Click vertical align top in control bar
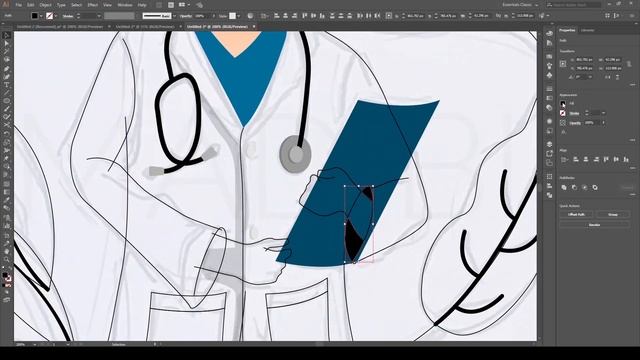Image resolution: width=640 pixels, height=360 pixels. pos(304,16)
